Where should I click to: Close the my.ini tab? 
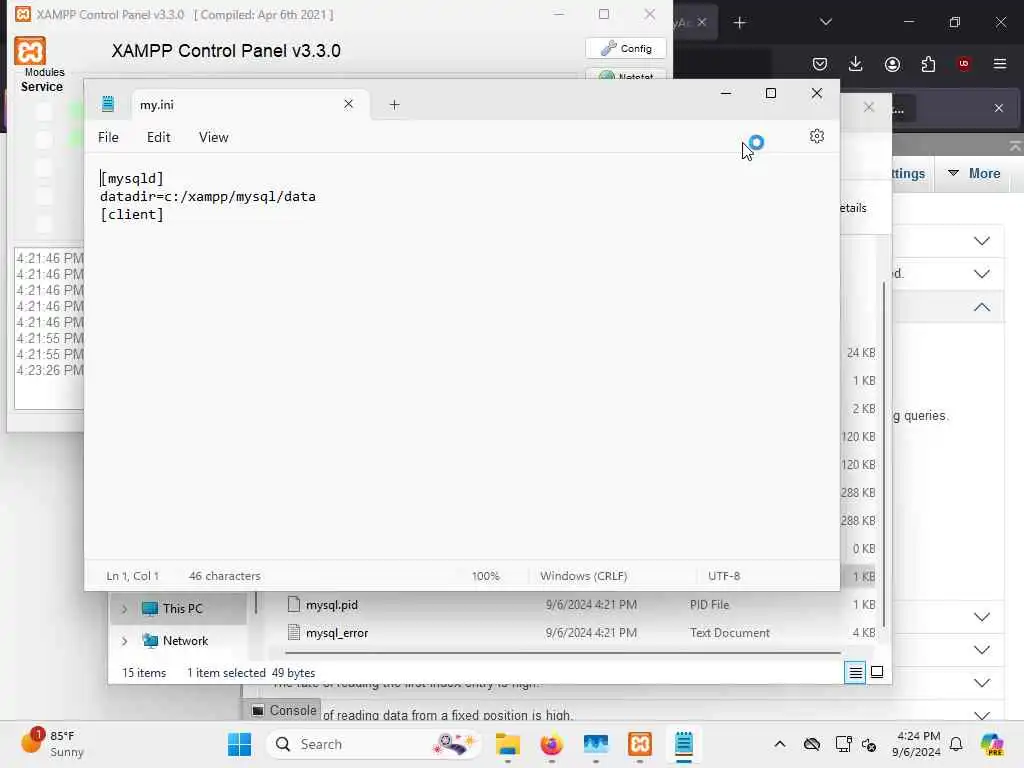[x=348, y=104]
